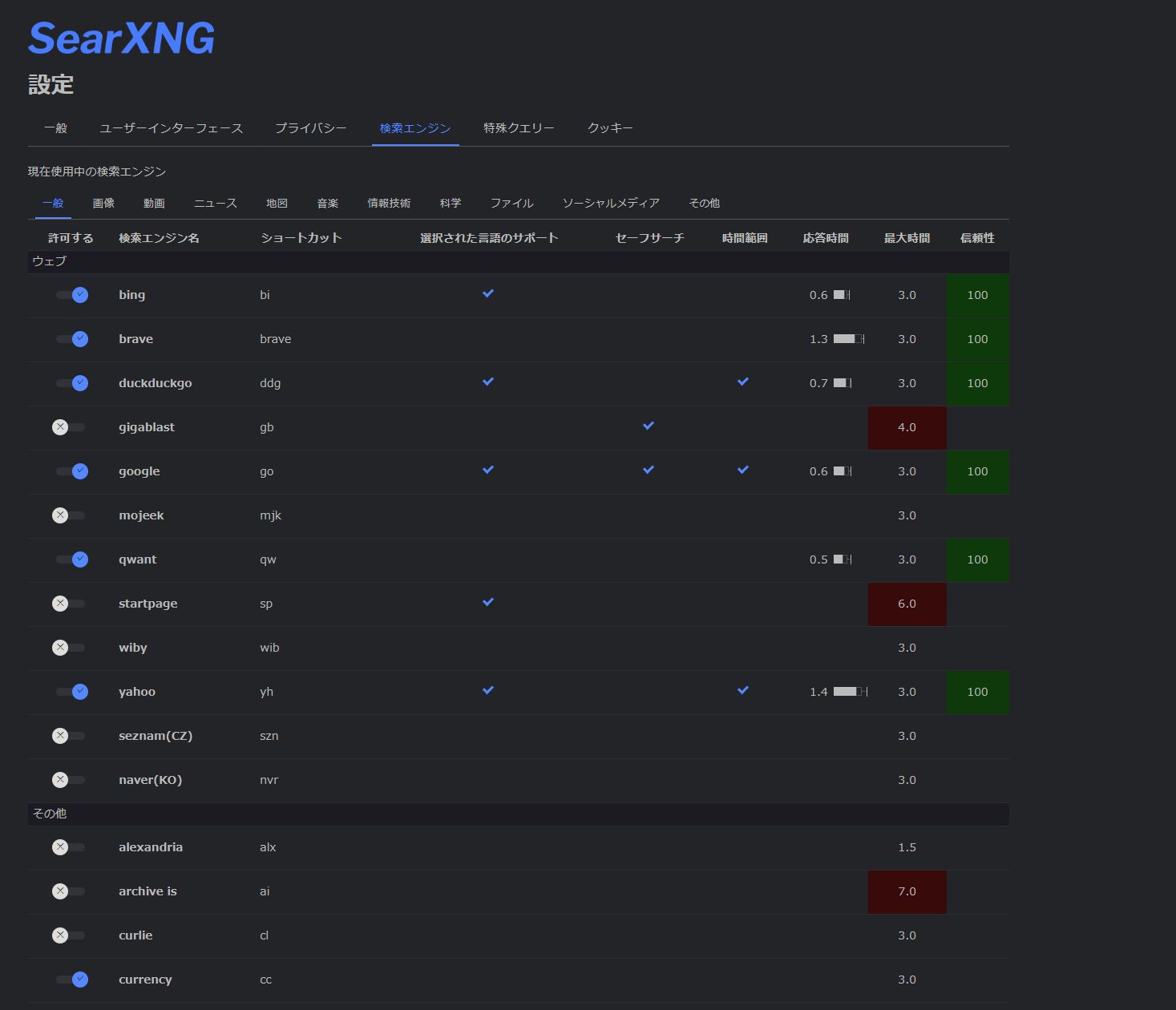Switch on the startpage engine
The image size is (1176, 1010).
69,604
